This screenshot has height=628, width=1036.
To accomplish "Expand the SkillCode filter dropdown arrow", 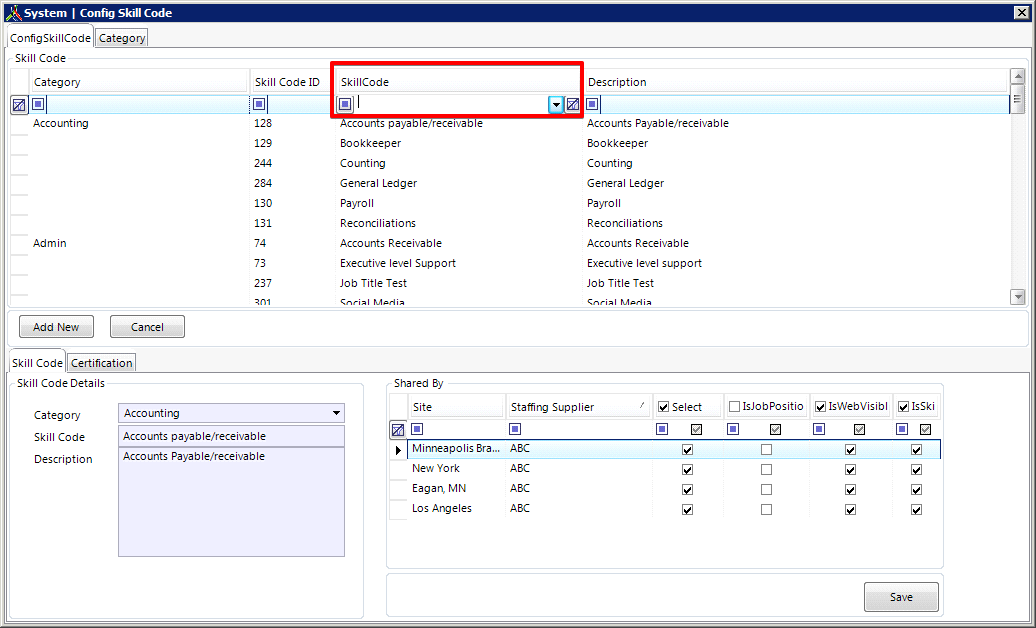I will coord(556,104).
